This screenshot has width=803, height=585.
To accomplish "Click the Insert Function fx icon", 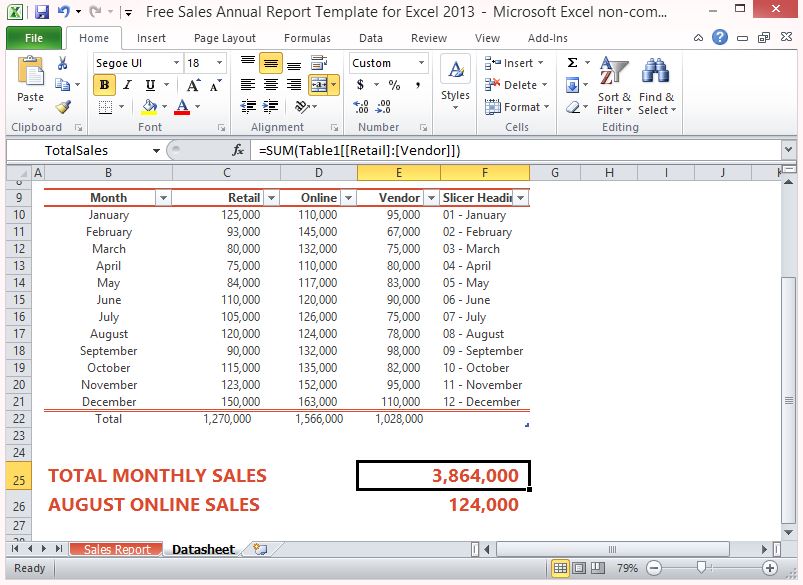I will click(x=238, y=151).
